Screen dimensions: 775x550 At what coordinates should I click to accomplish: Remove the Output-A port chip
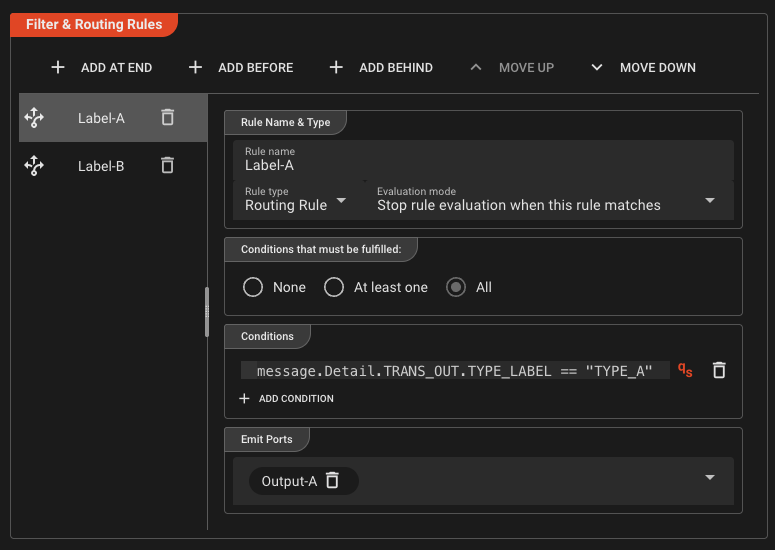[333, 481]
